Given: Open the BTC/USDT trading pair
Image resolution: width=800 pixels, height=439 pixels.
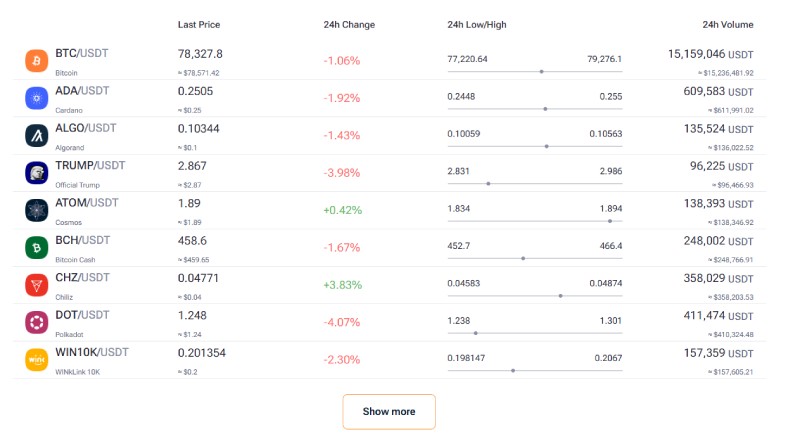Looking at the screenshot, I should point(82,53).
